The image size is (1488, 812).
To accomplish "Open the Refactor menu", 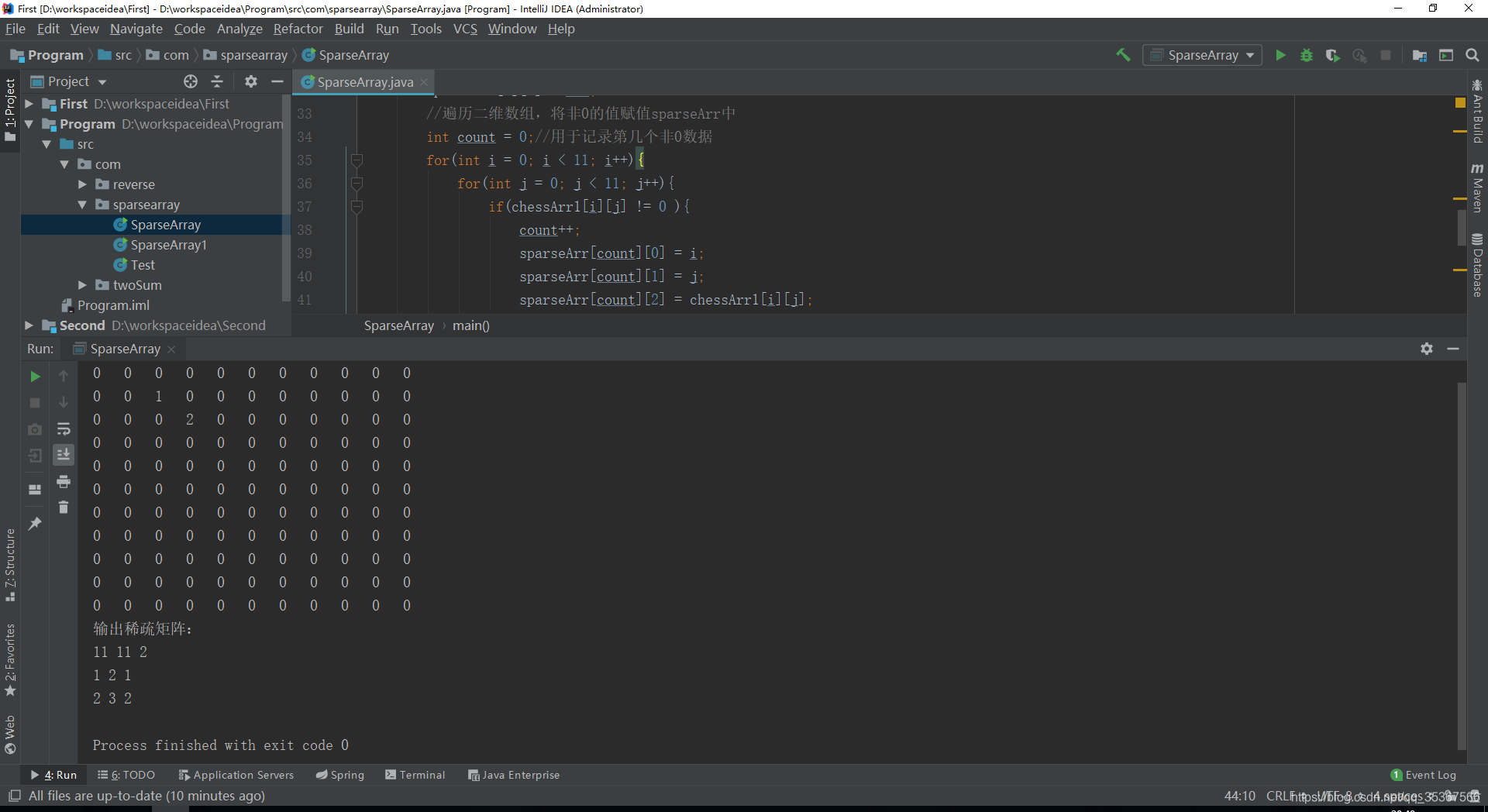I will [x=298, y=29].
